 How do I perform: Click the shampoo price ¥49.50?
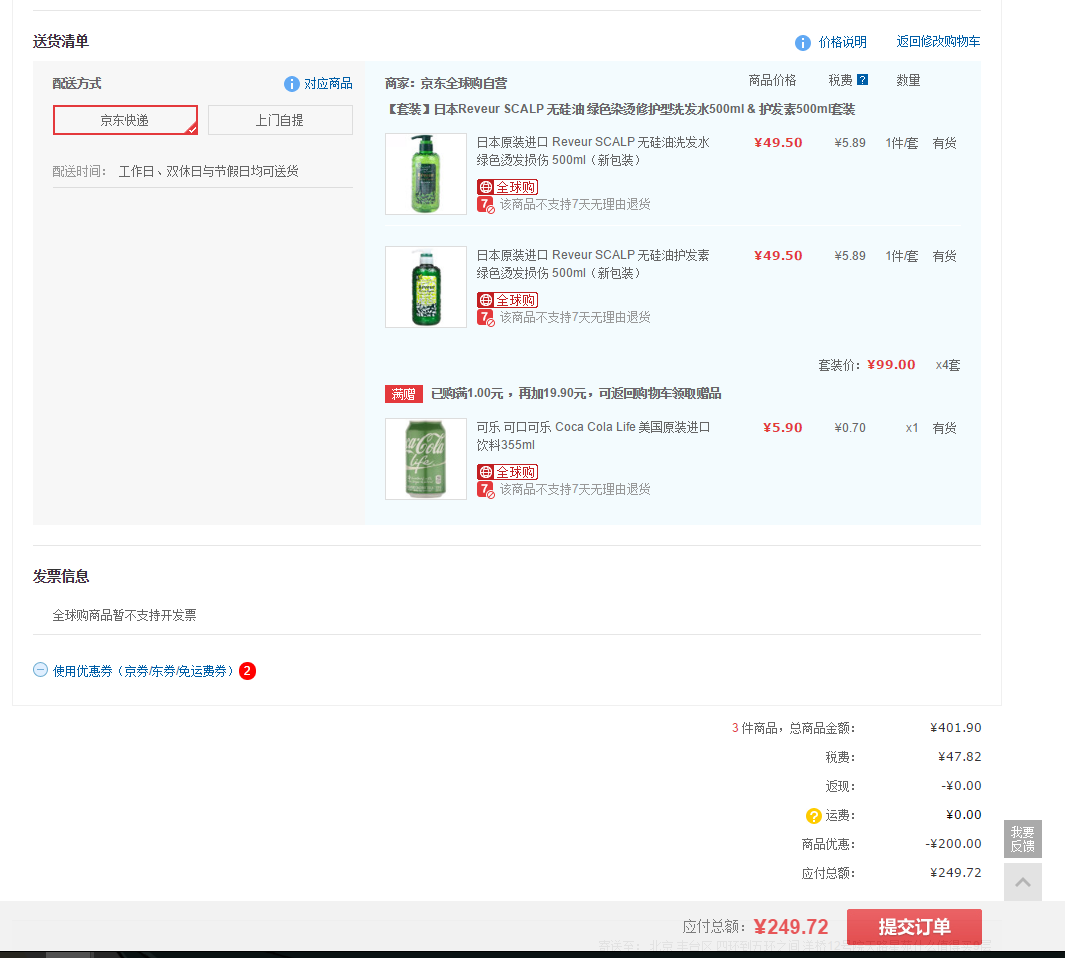pos(778,143)
